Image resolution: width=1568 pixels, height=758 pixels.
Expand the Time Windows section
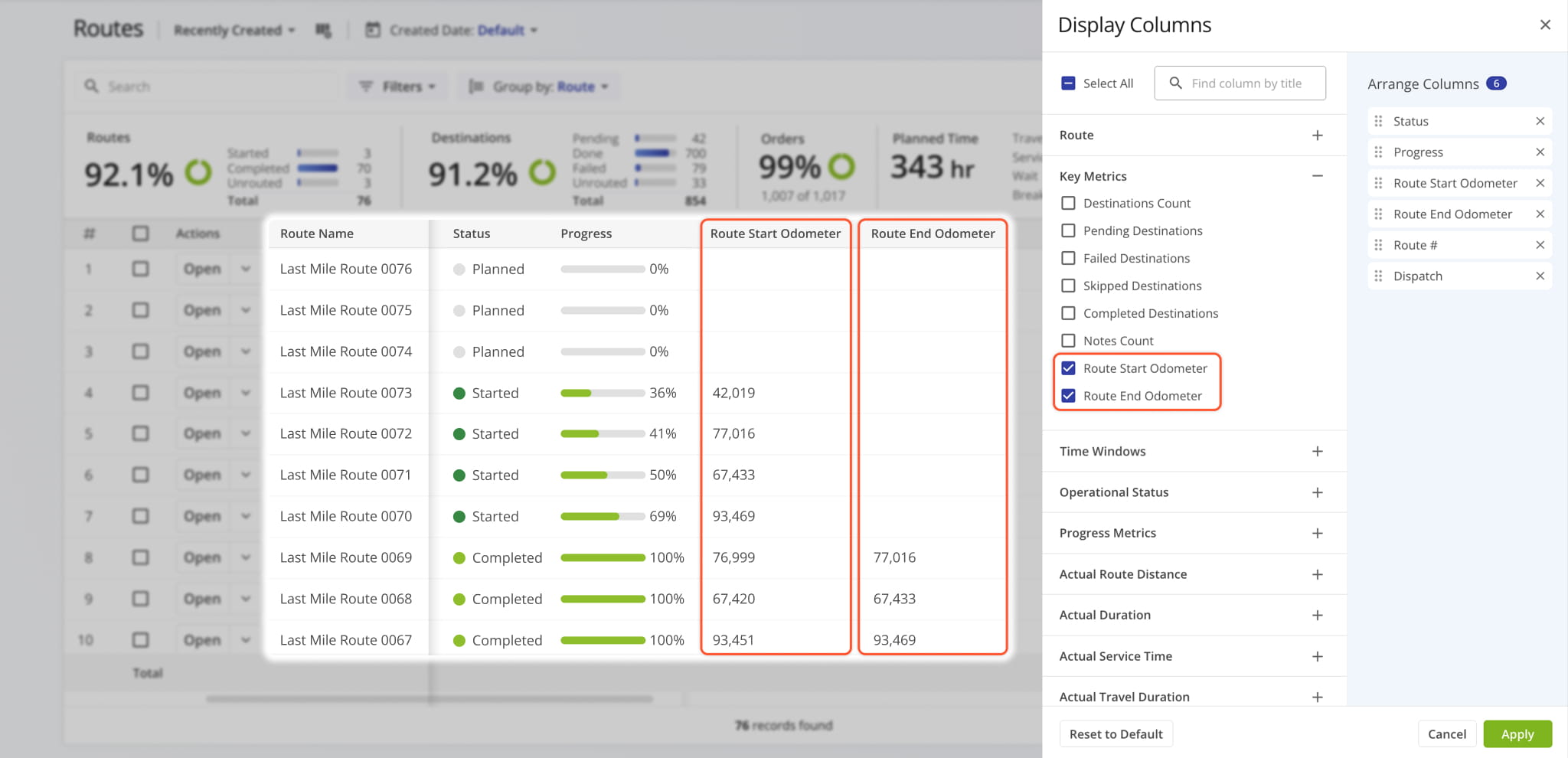pyautogui.click(x=1317, y=451)
